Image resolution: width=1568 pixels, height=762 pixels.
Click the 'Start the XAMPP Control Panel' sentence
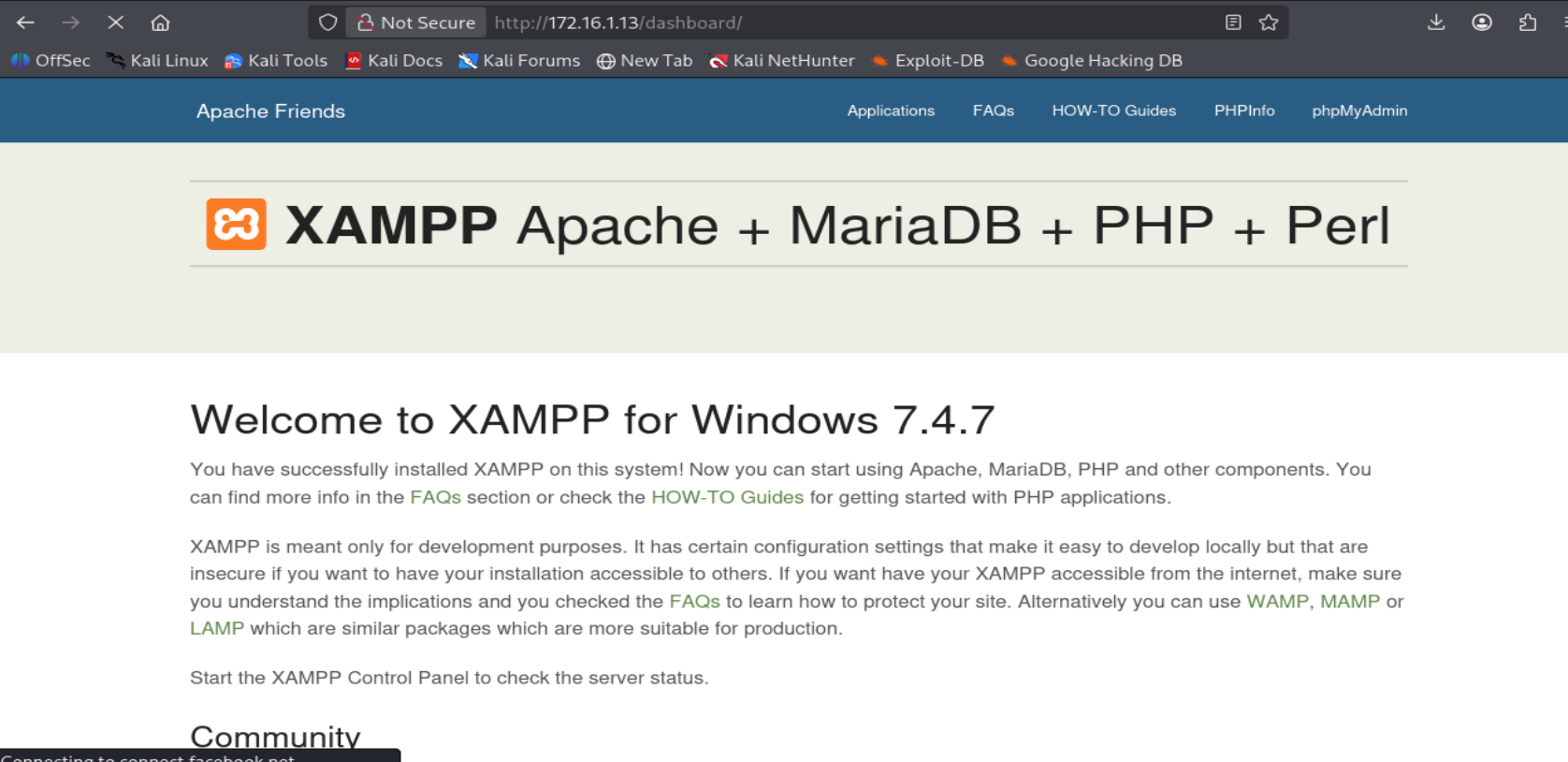point(449,678)
